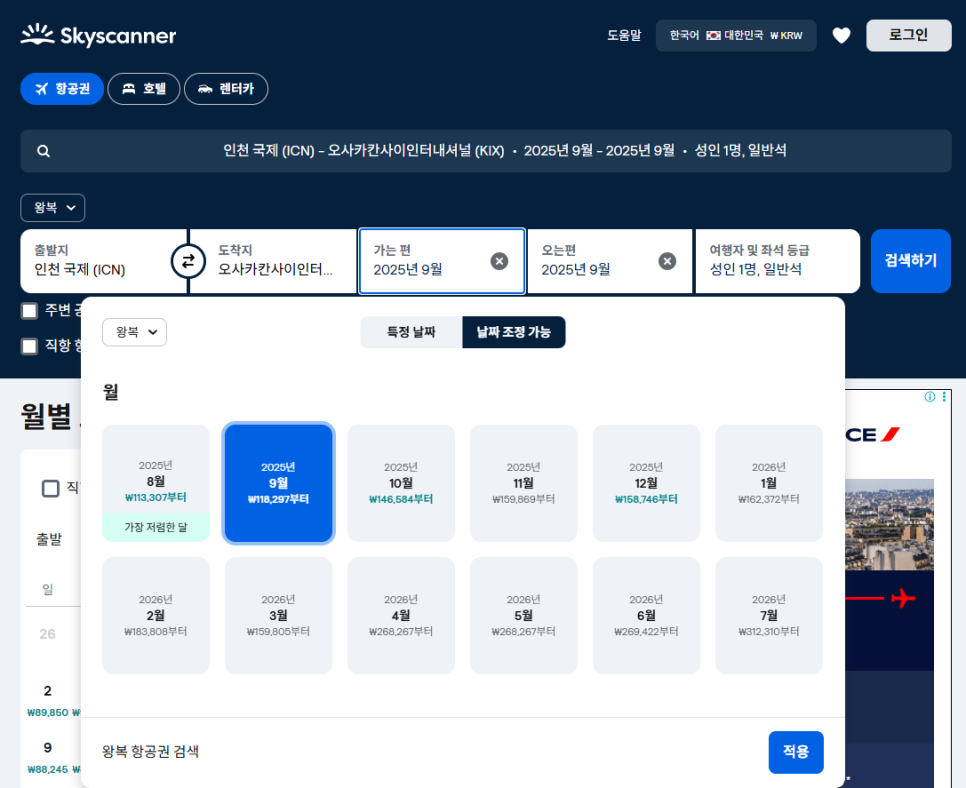Select the 항공권 flights tab
Image resolution: width=966 pixels, height=788 pixels.
pyautogui.click(x=62, y=89)
